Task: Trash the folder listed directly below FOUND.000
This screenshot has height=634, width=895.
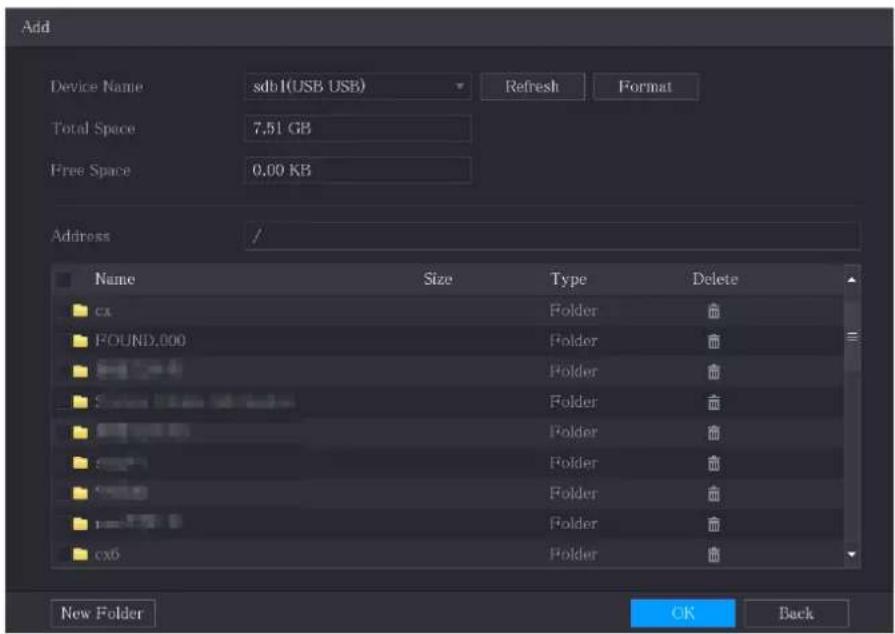Action: [x=713, y=371]
